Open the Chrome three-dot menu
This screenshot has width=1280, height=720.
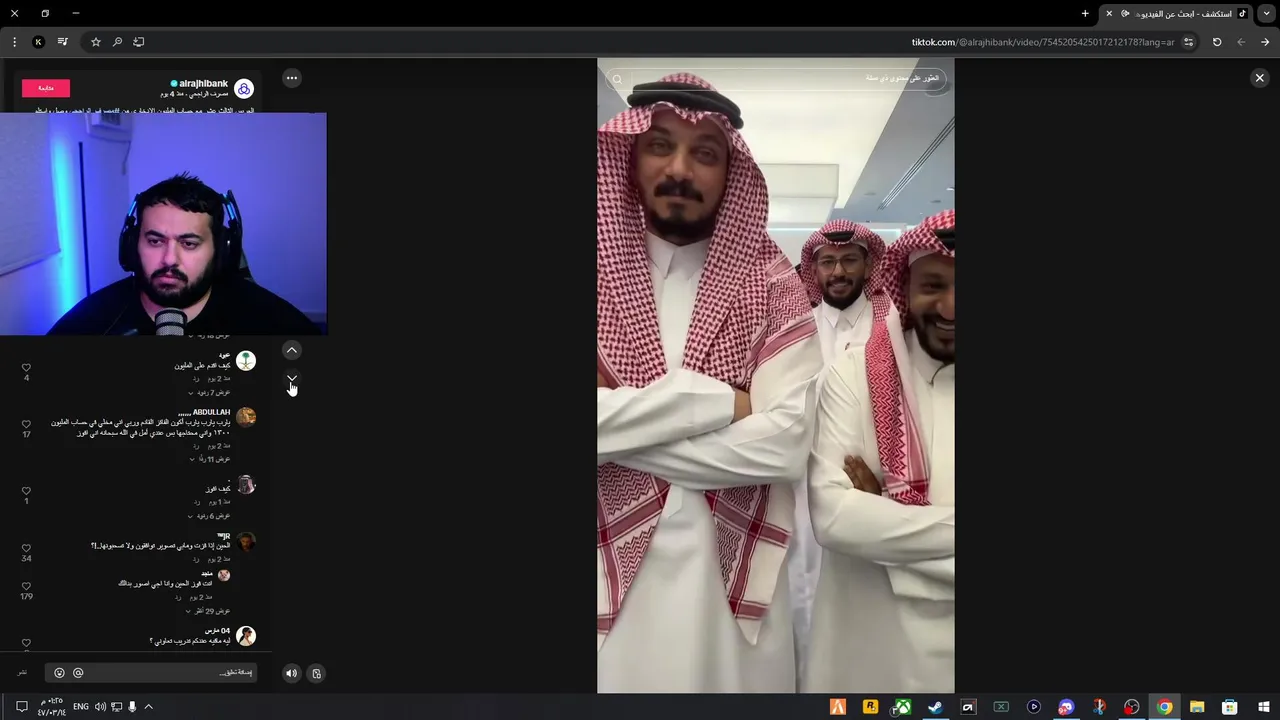click(14, 42)
